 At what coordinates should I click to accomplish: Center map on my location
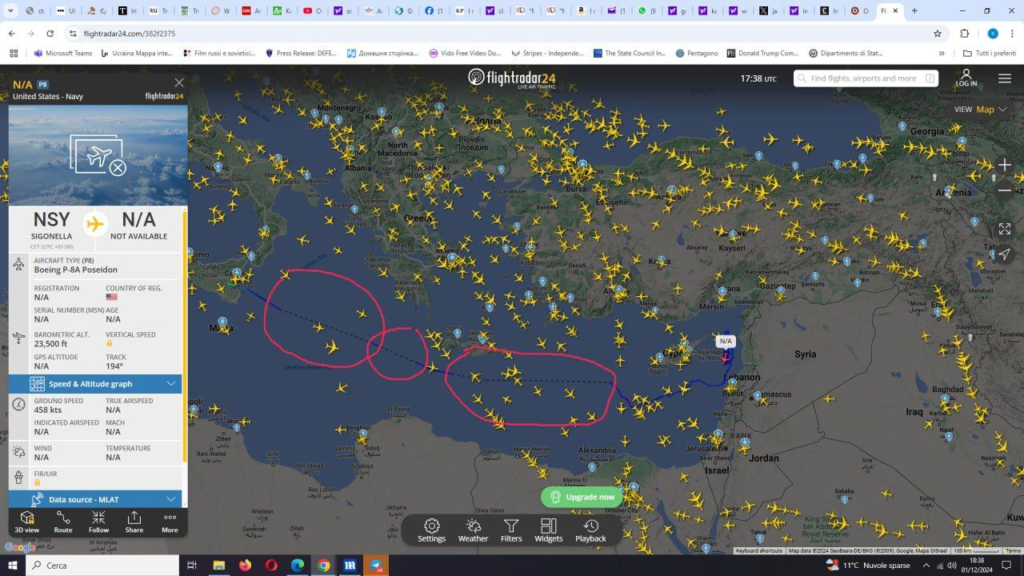[x=1004, y=254]
